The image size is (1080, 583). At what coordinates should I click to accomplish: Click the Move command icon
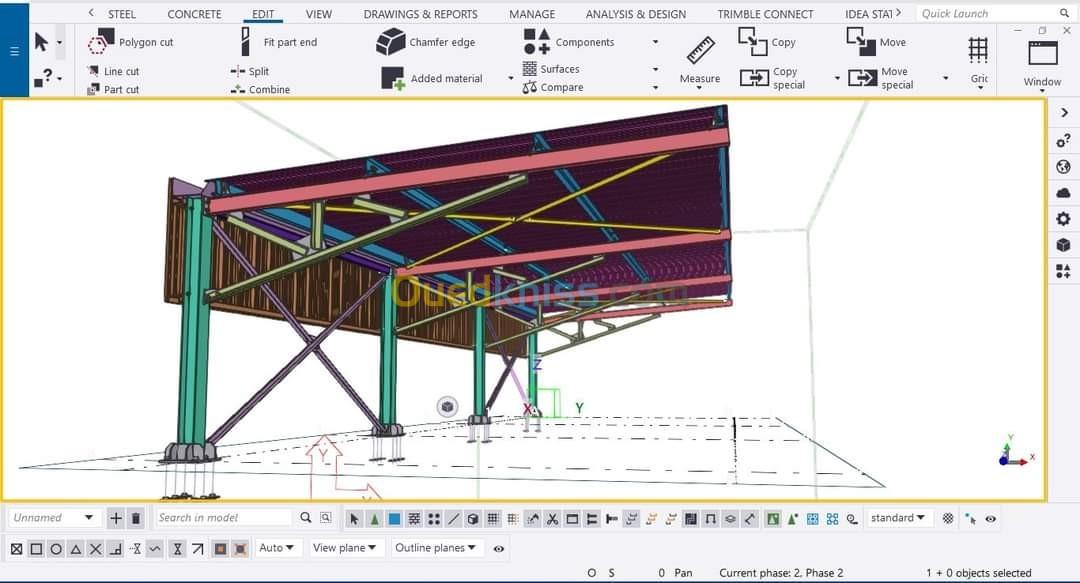coord(861,41)
